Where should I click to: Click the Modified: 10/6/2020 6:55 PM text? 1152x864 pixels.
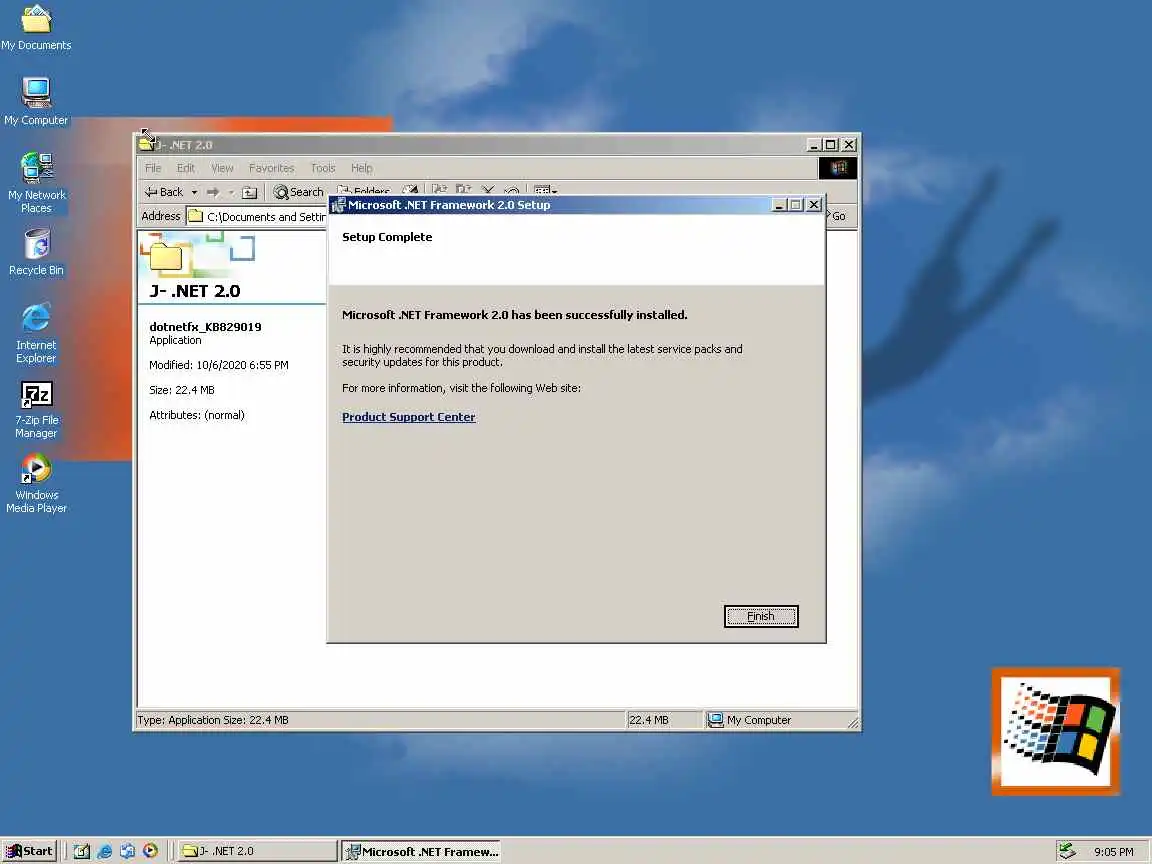[x=218, y=365]
